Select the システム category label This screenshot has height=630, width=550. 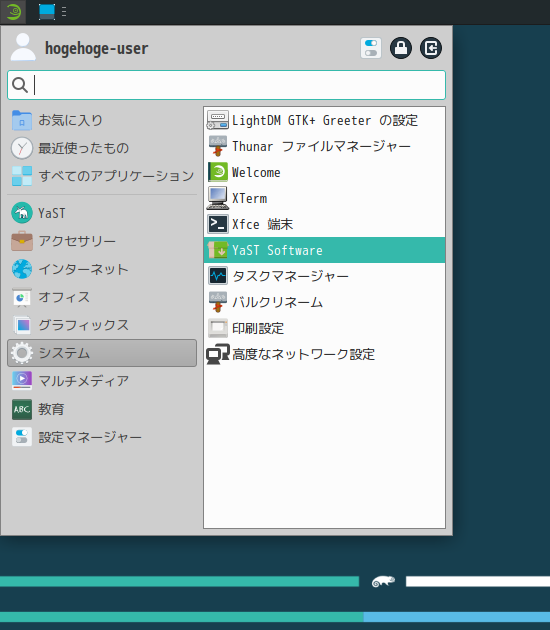pyautogui.click(x=64, y=353)
